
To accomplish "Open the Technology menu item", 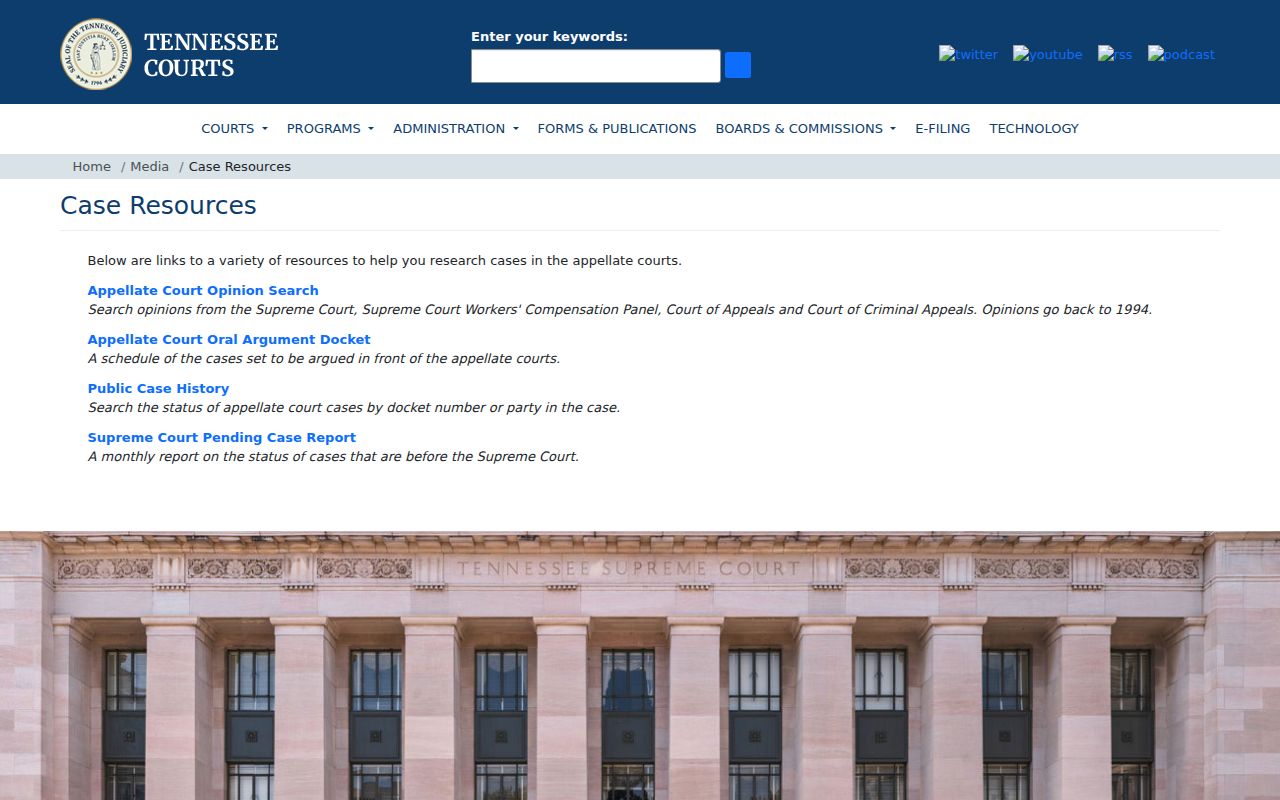I will click(1034, 128).
